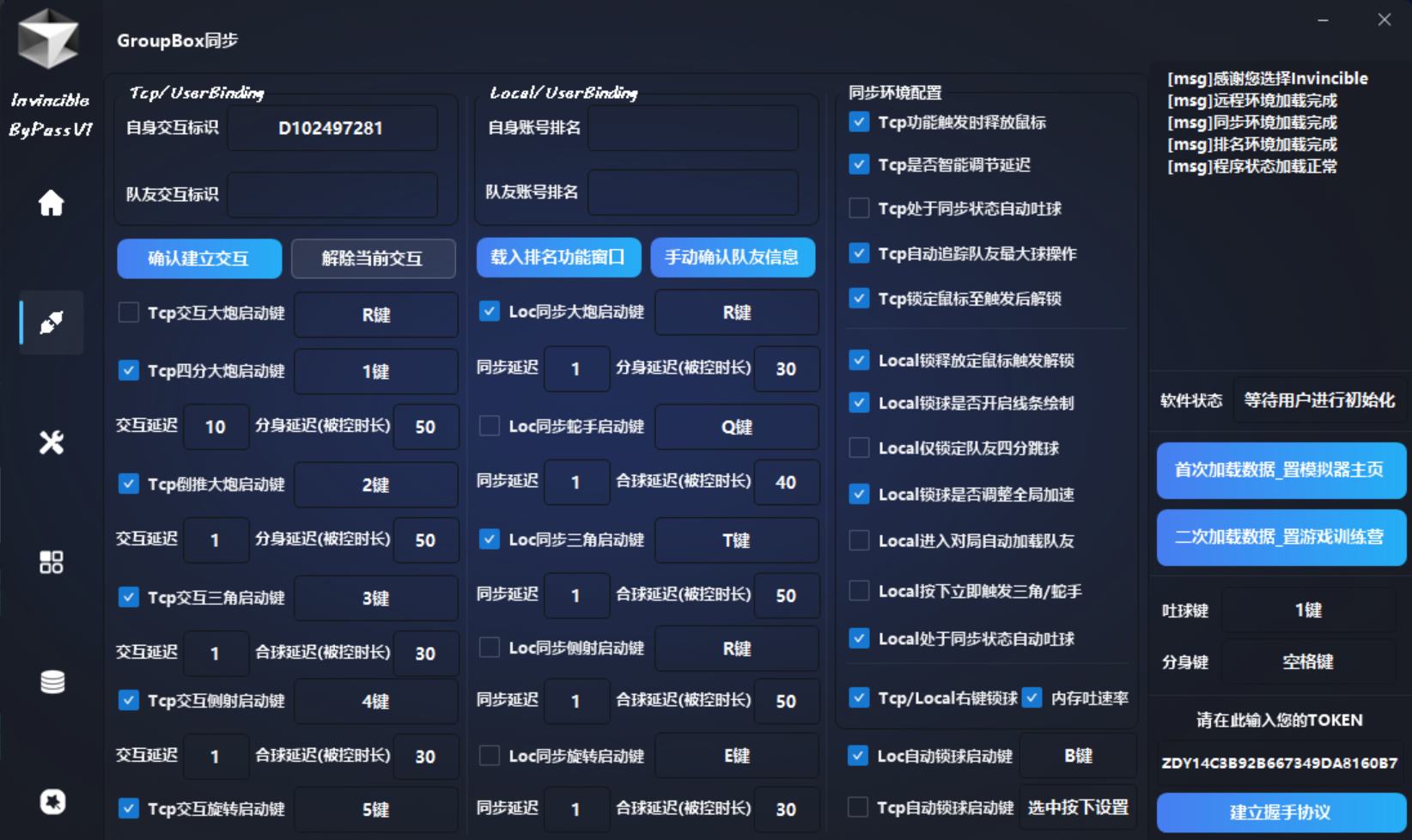Viewport: 1412px width, 840px height.
Task: Enable Tcp交互大炮启动键 checkbox
Action: pyautogui.click(x=129, y=312)
